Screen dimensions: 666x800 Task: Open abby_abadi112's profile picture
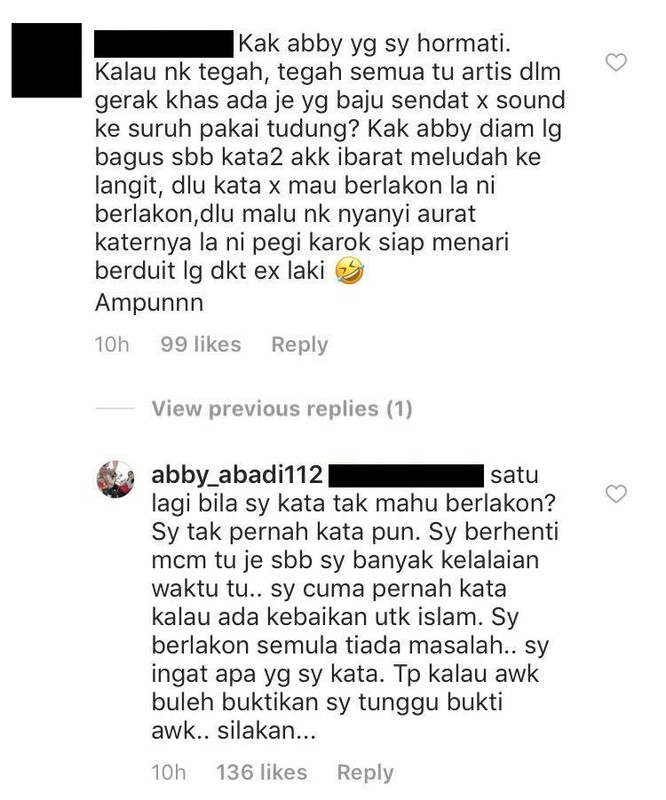point(116,479)
